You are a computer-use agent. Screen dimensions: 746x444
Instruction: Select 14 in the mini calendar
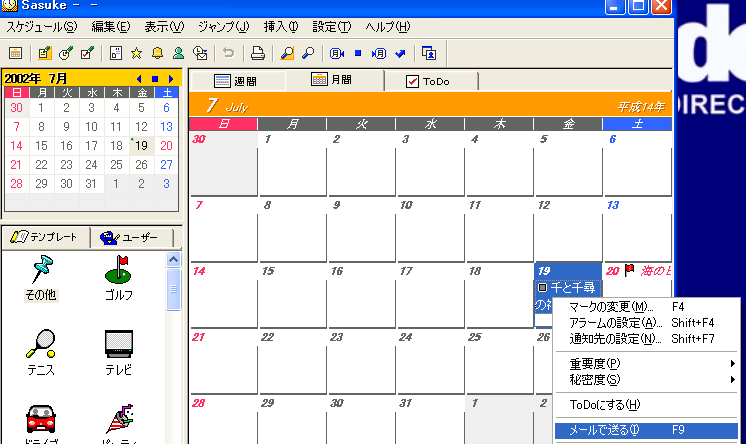[x=17, y=146]
